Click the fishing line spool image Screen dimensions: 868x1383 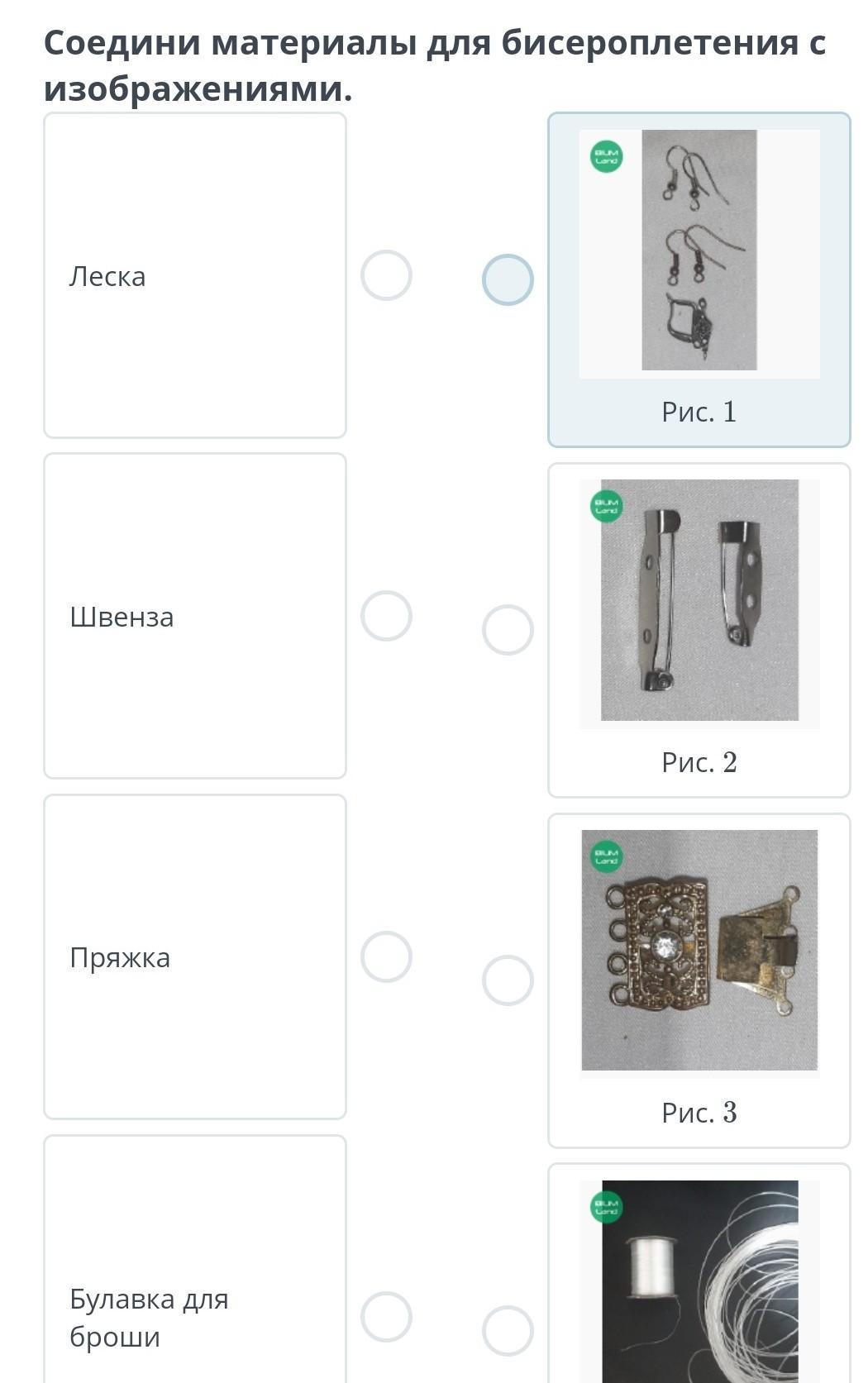(699, 1281)
